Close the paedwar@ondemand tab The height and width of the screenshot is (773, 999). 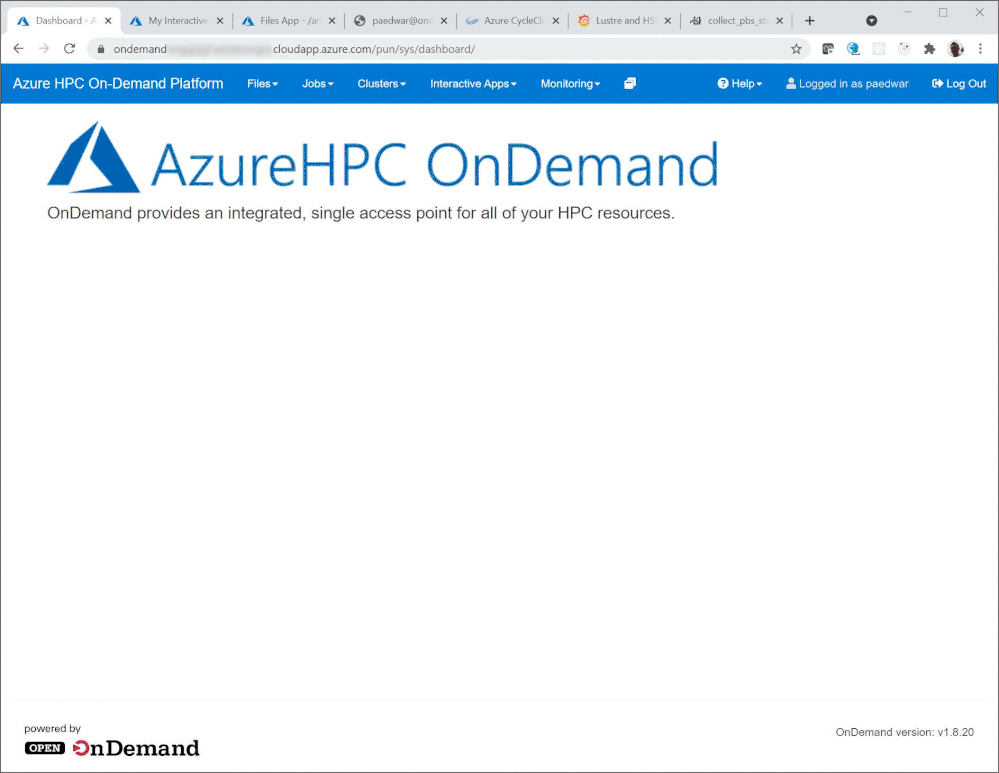click(x=444, y=21)
